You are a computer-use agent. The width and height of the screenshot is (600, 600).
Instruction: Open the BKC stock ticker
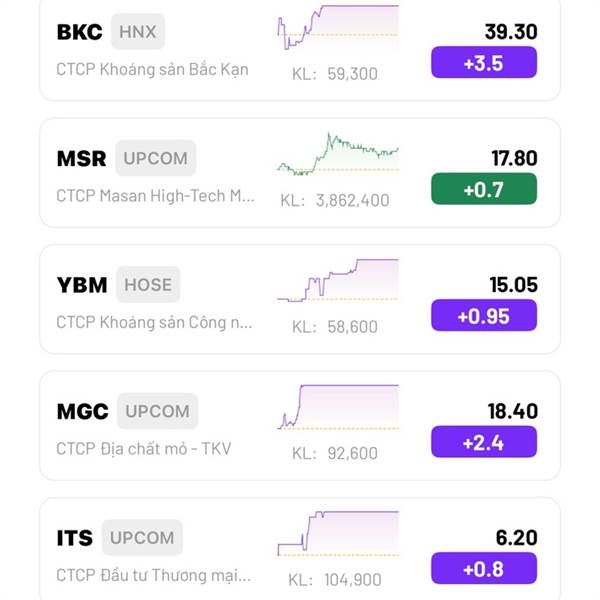pyautogui.click(x=80, y=32)
